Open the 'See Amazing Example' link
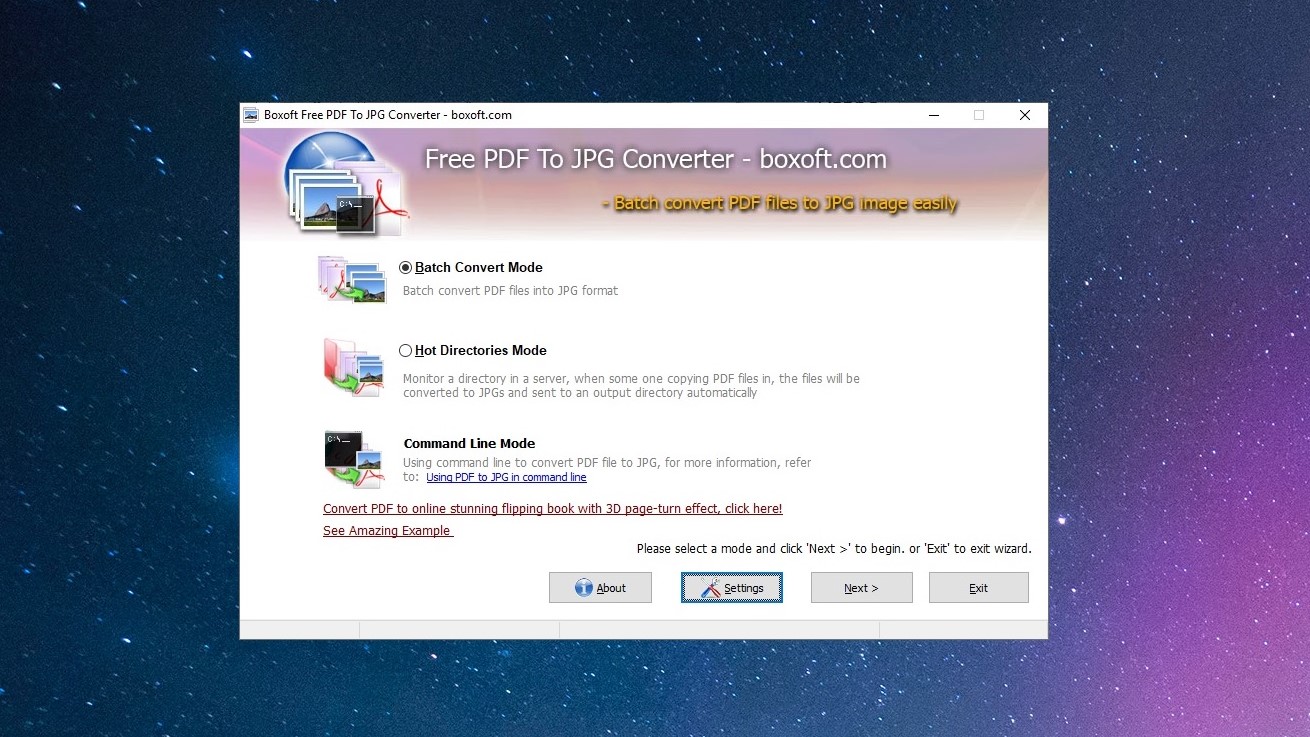1310x737 pixels. [x=388, y=531]
